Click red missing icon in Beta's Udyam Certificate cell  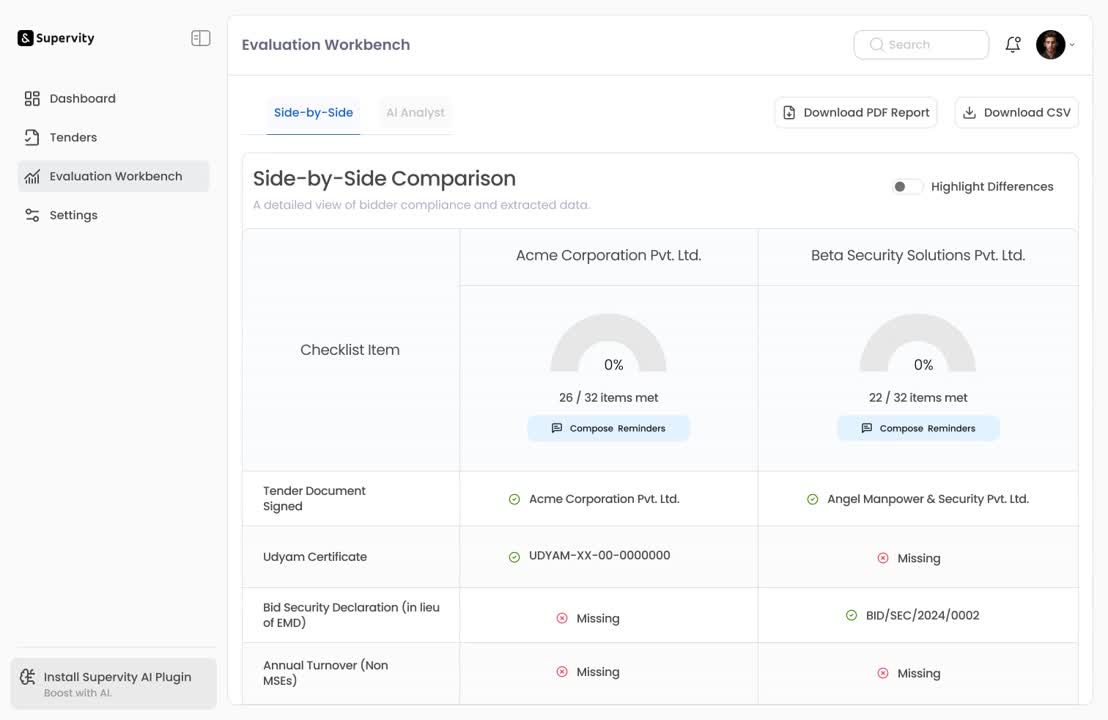[883, 558]
